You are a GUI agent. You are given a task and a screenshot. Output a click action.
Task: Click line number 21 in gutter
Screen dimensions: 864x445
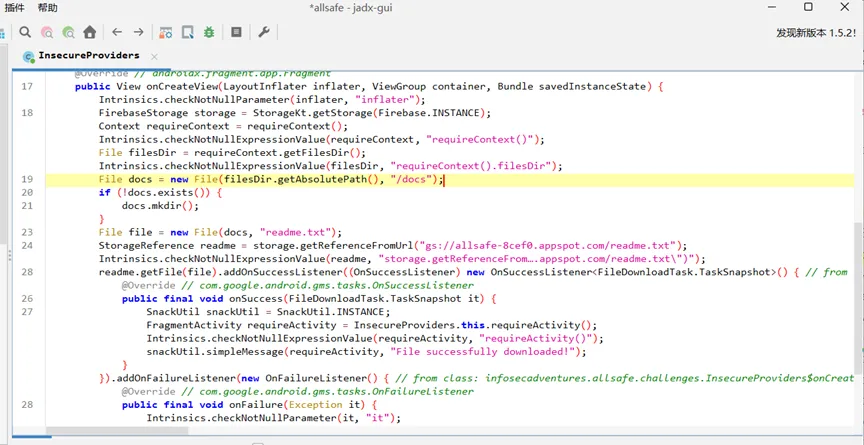(x=27, y=205)
